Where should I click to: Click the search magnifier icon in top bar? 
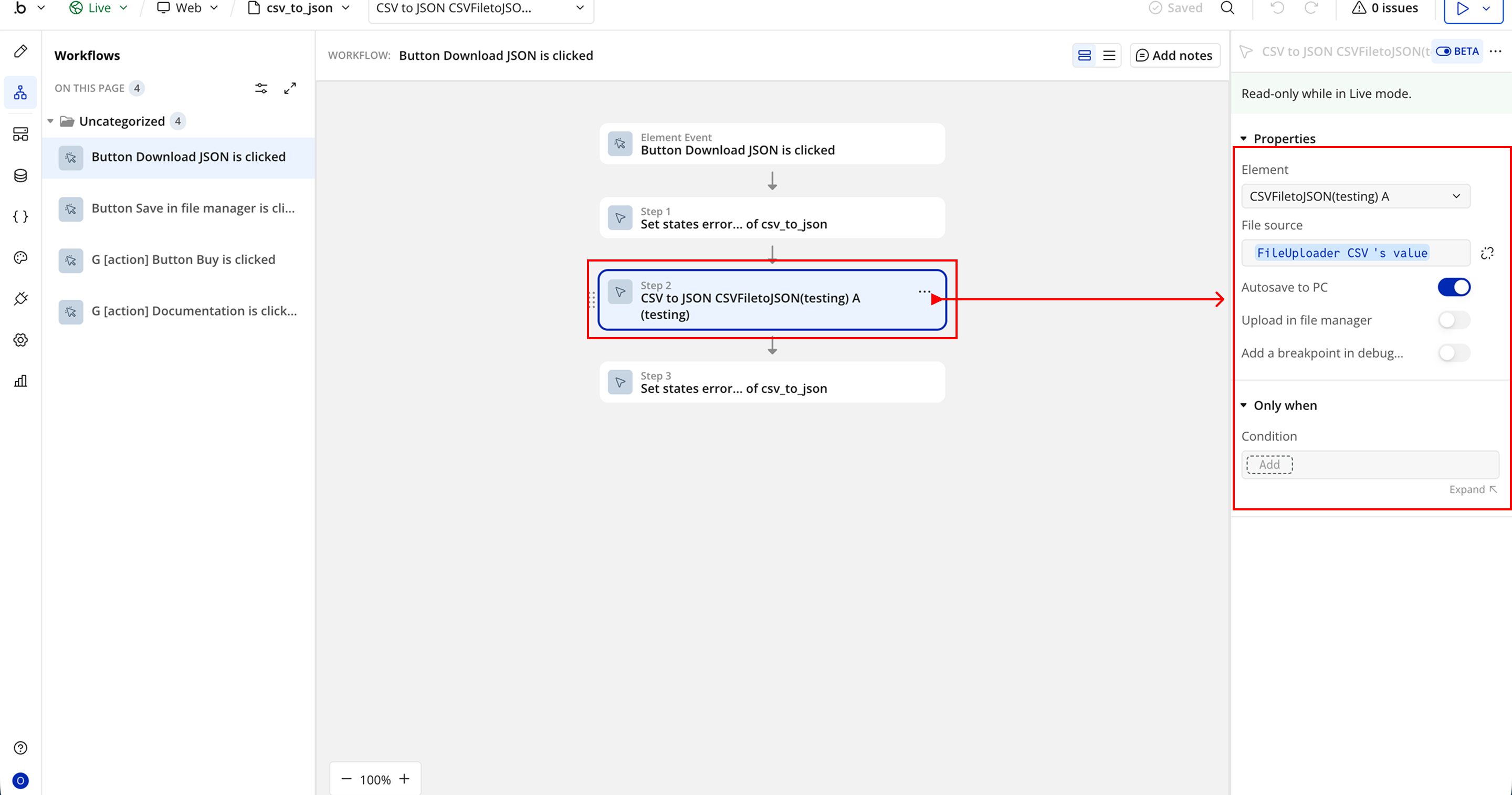tap(1227, 8)
